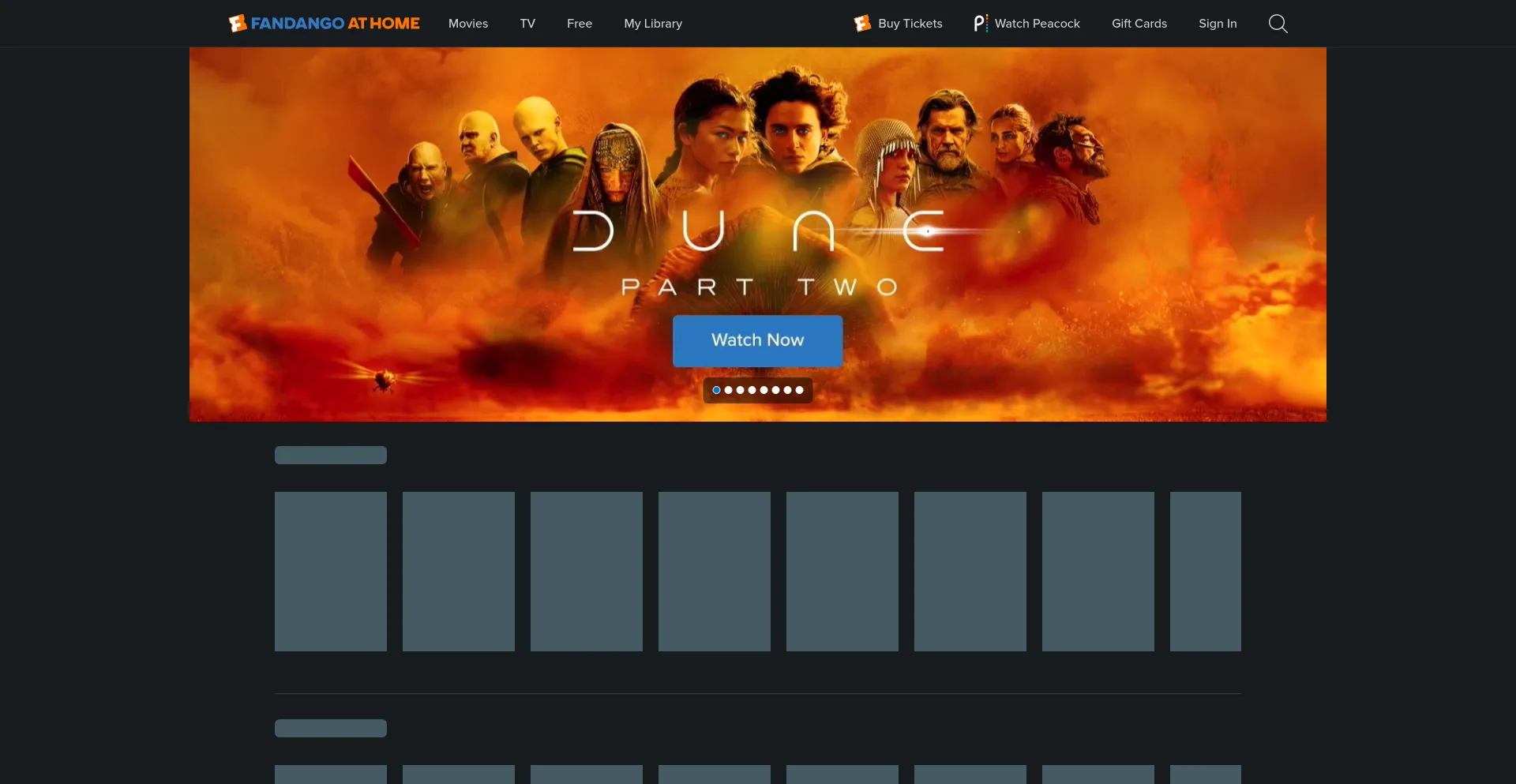Switch to the fourth carousel slide dot

(x=752, y=390)
